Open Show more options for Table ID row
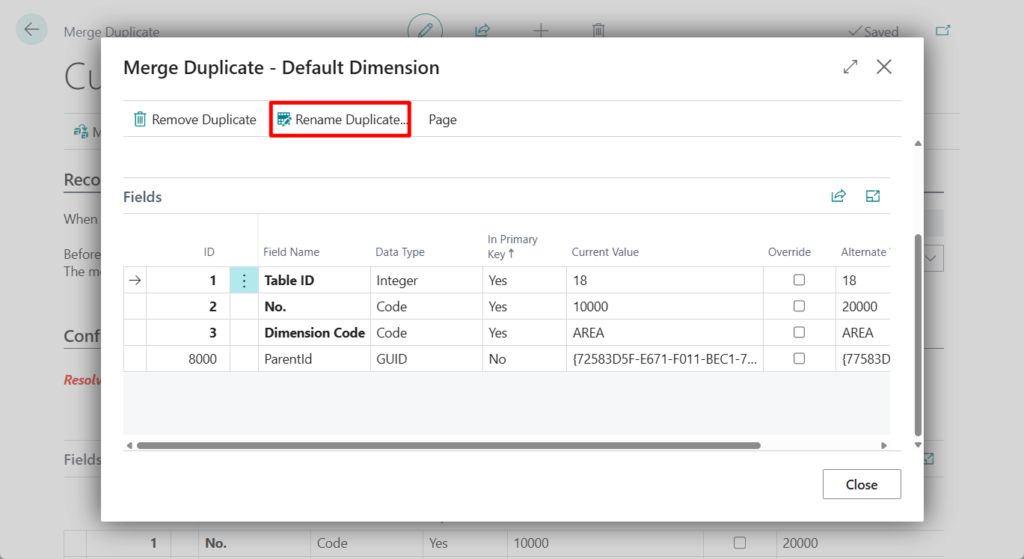The width and height of the screenshot is (1024, 559). [x=244, y=281]
